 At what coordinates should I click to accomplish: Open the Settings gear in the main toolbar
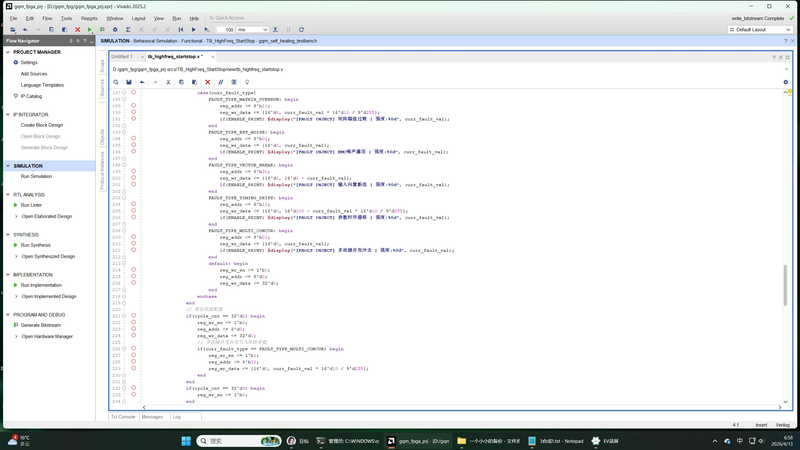(115, 30)
